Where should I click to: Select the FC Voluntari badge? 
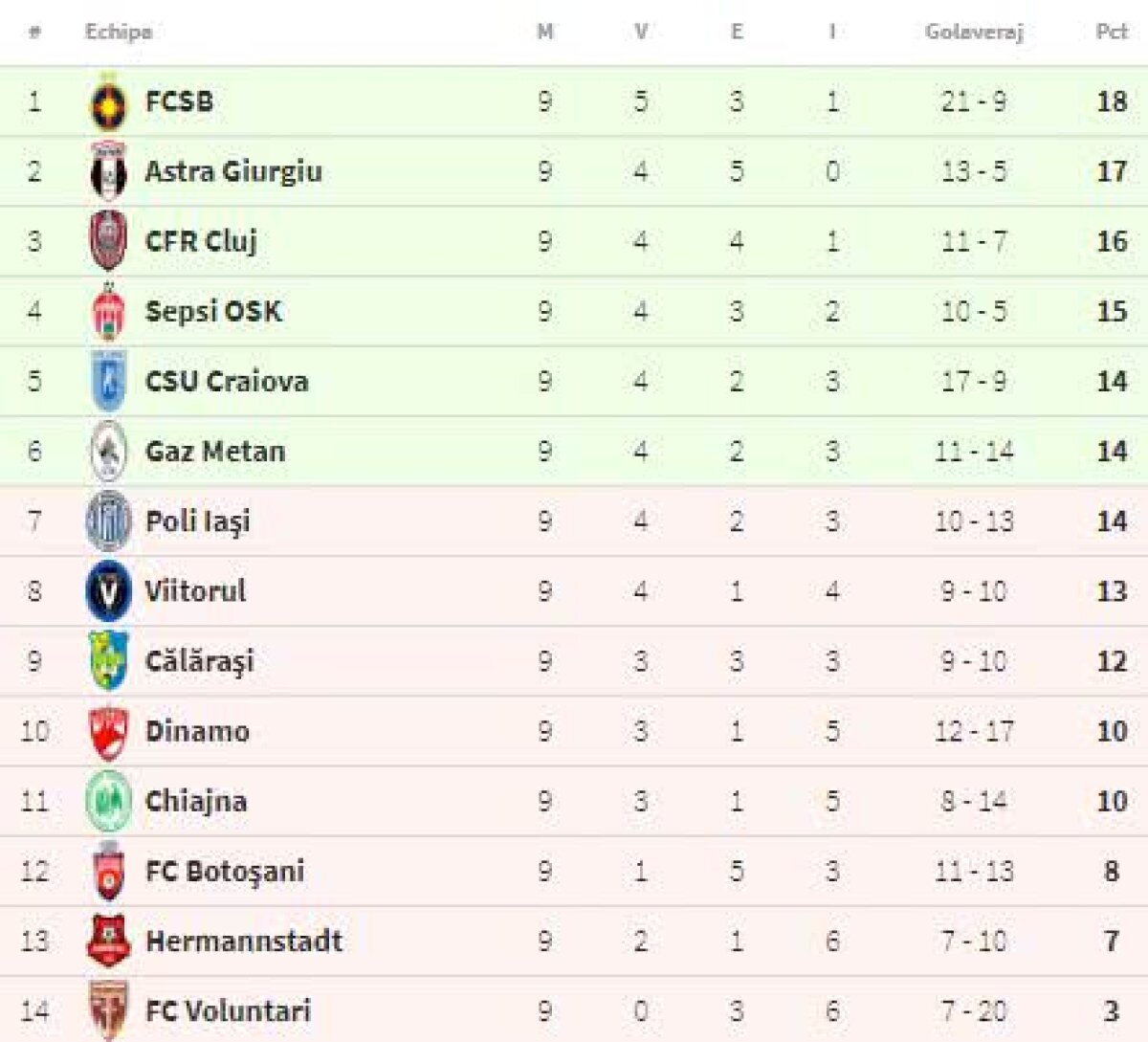tap(108, 1010)
